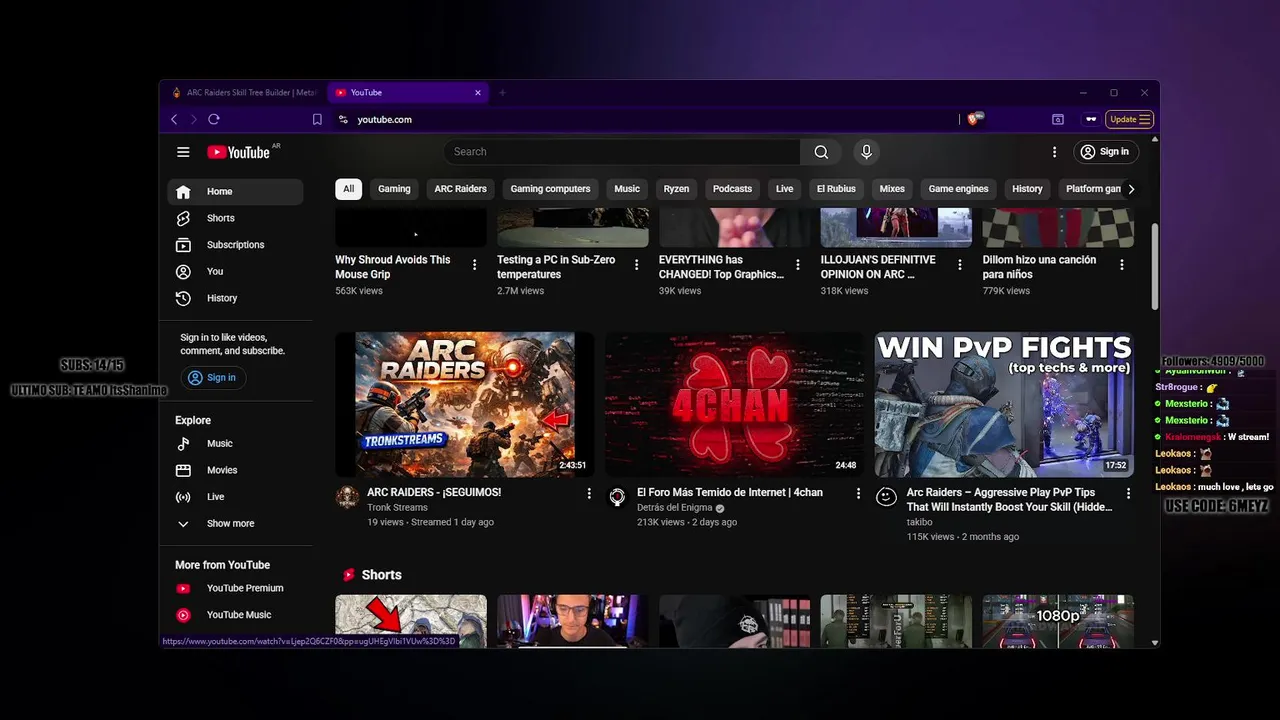
Task: Open the Detrás del Enigma channel name
Action: 675,508
